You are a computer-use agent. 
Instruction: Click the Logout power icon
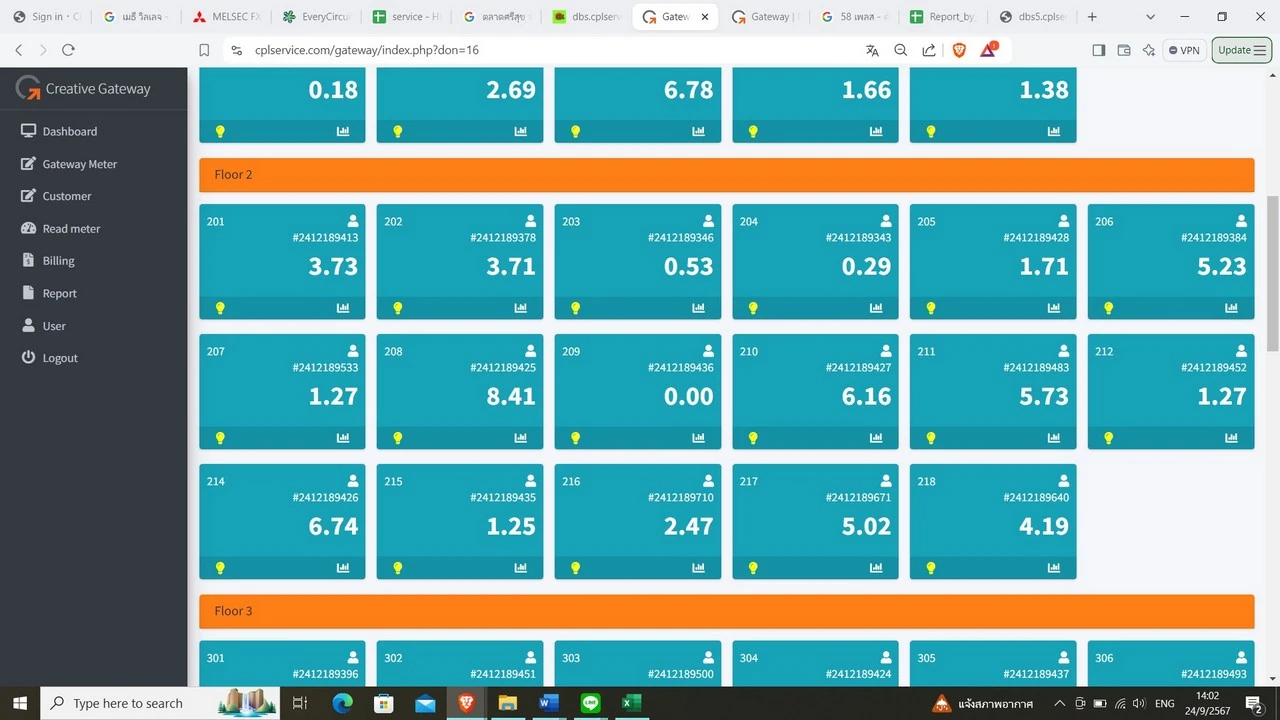pos(28,357)
